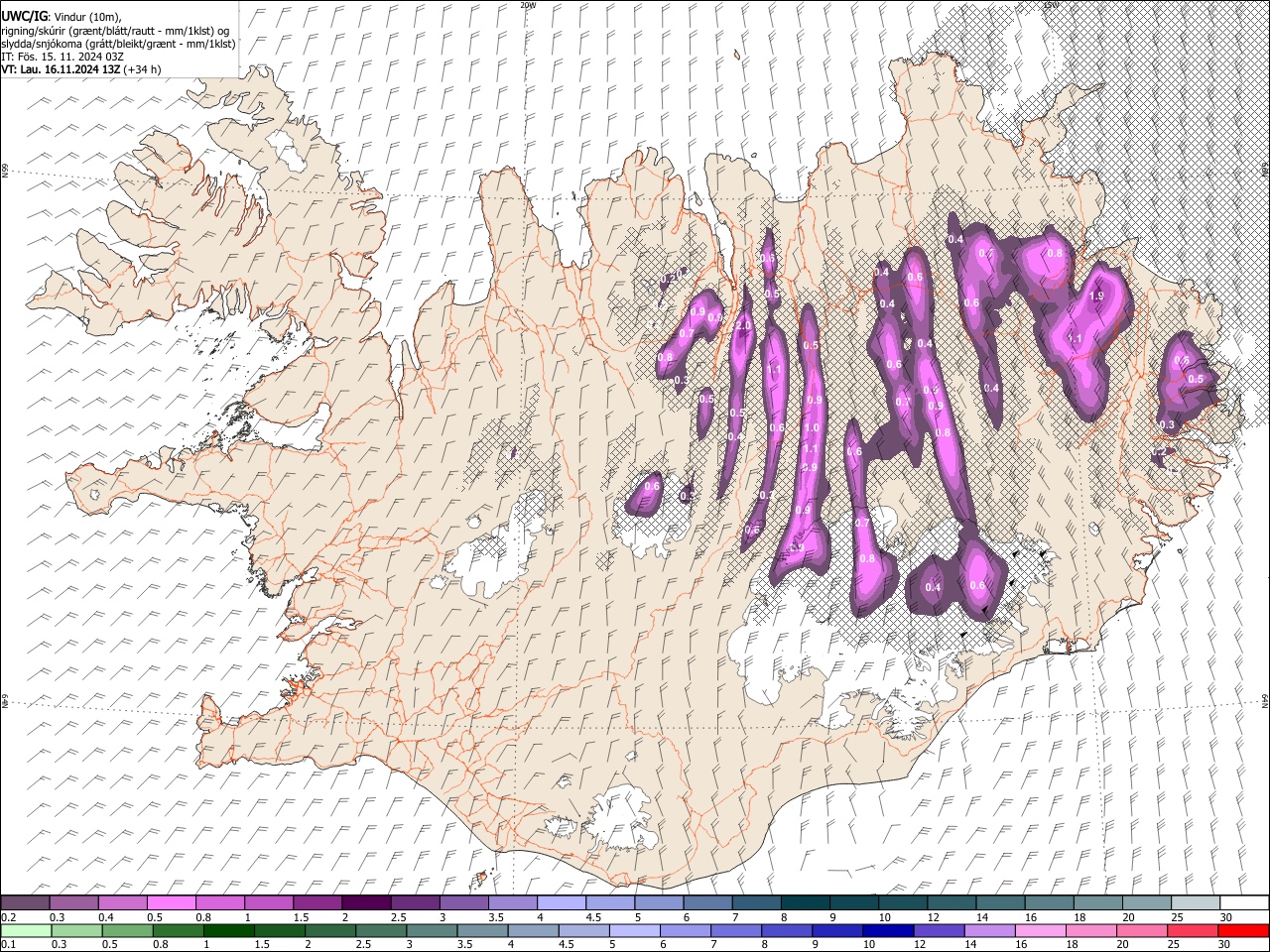1270x952 pixels.
Task: Click the red swatch labelled 30 in the bottom legend row
Action: 1242,930
